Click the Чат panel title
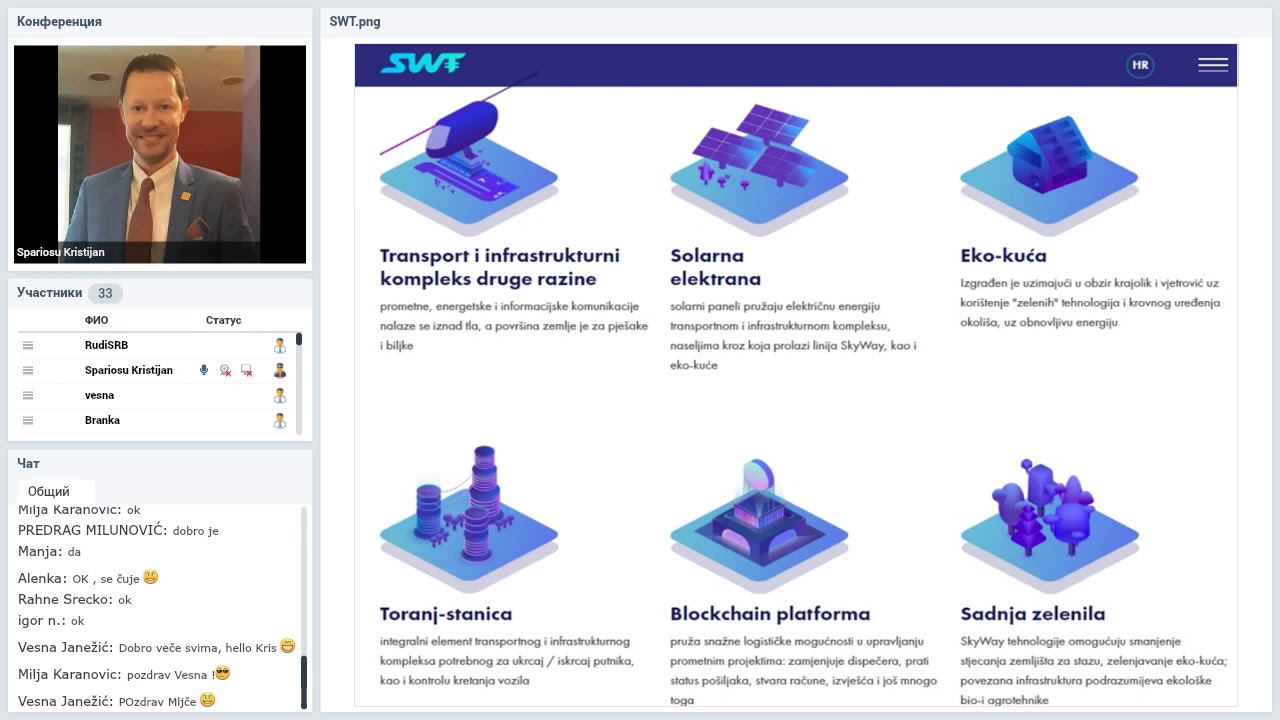Viewport: 1280px width, 720px height. (x=28, y=464)
